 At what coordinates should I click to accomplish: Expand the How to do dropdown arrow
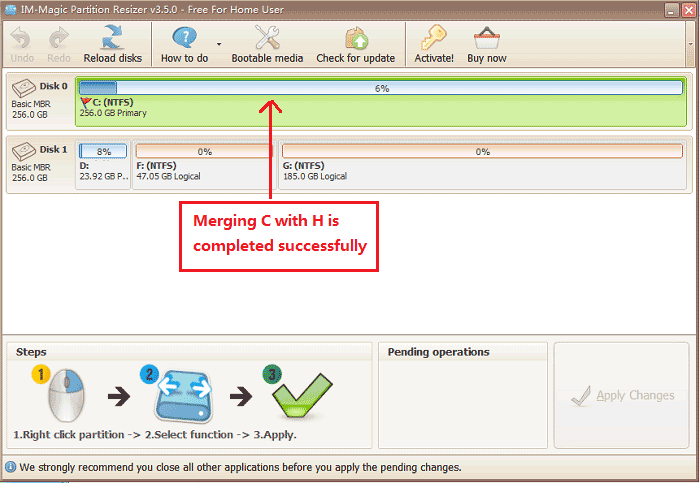tap(219, 44)
